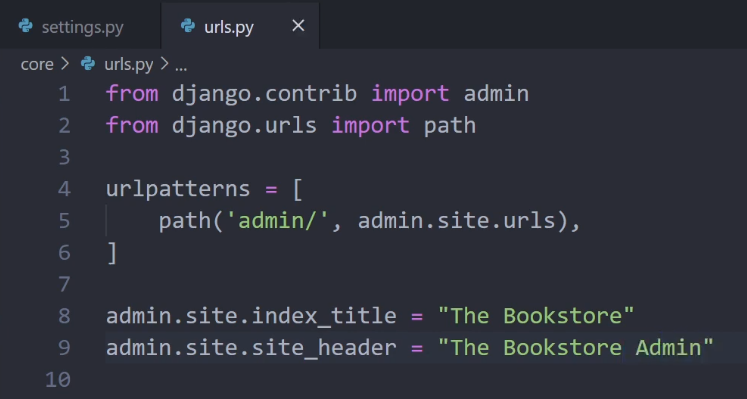The height and width of the screenshot is (399, 747).
Task: Select the urls.py editor tab
Action: tap(240, 26)
